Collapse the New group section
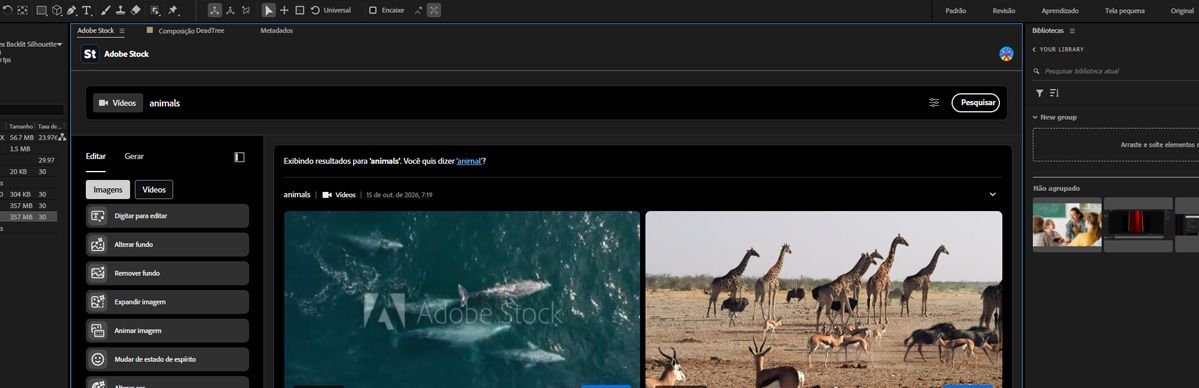Viewport: 1199px width, 388px height. click(1035, 117)
